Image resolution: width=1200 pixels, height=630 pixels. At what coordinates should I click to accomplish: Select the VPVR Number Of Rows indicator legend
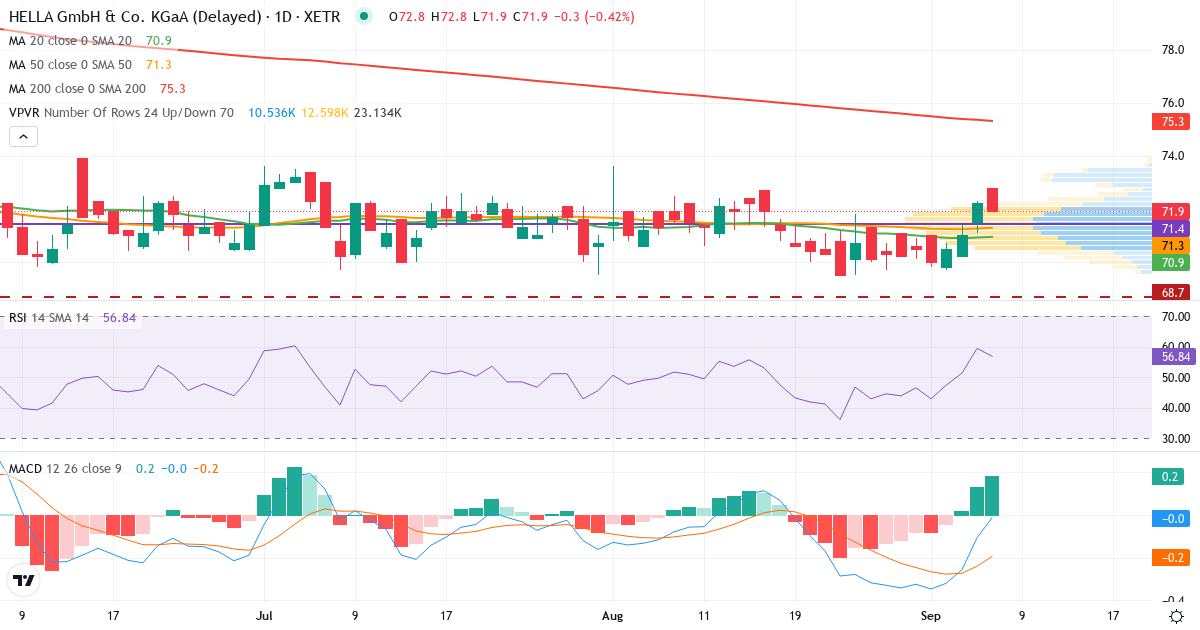pyautogui.click(x=122, y=113)
